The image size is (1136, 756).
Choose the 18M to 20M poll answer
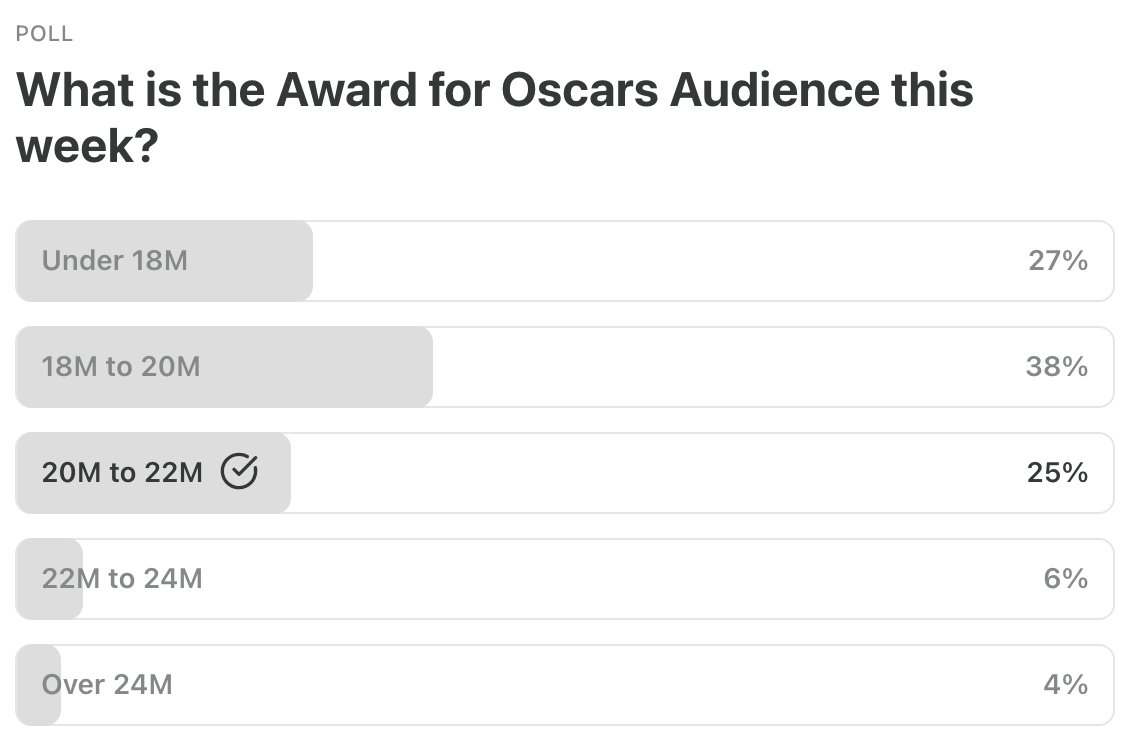point(121,367)
